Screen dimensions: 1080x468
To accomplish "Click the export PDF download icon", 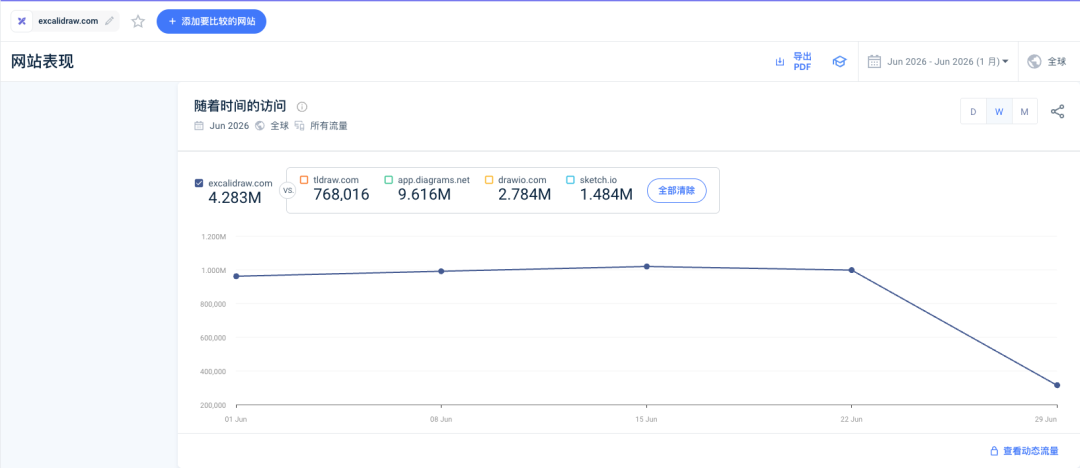I will [780, 62].
